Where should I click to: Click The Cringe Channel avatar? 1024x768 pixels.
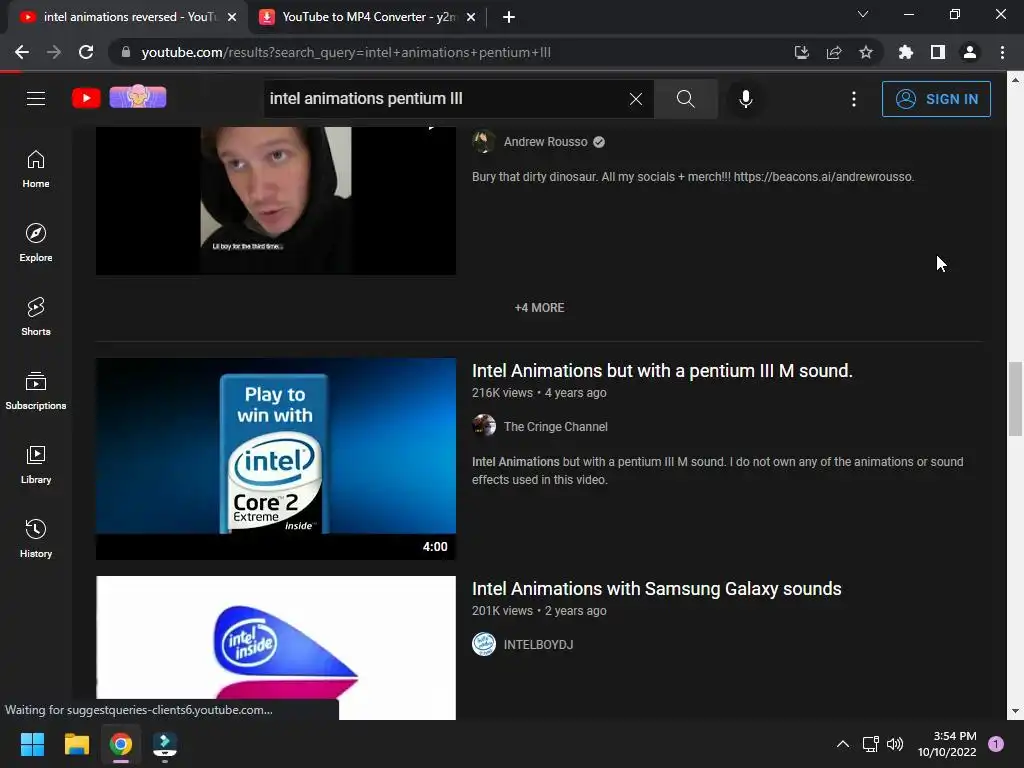[484, 426]
